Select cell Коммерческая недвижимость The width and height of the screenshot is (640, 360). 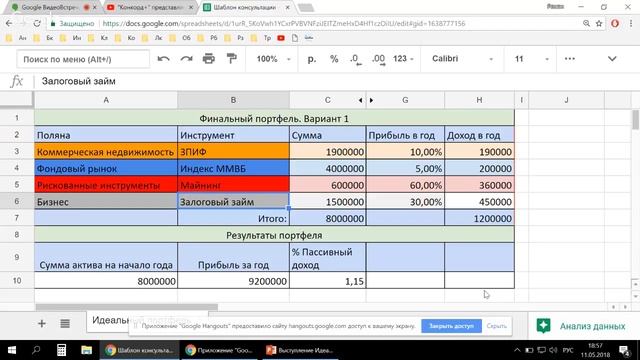point(106,152)
